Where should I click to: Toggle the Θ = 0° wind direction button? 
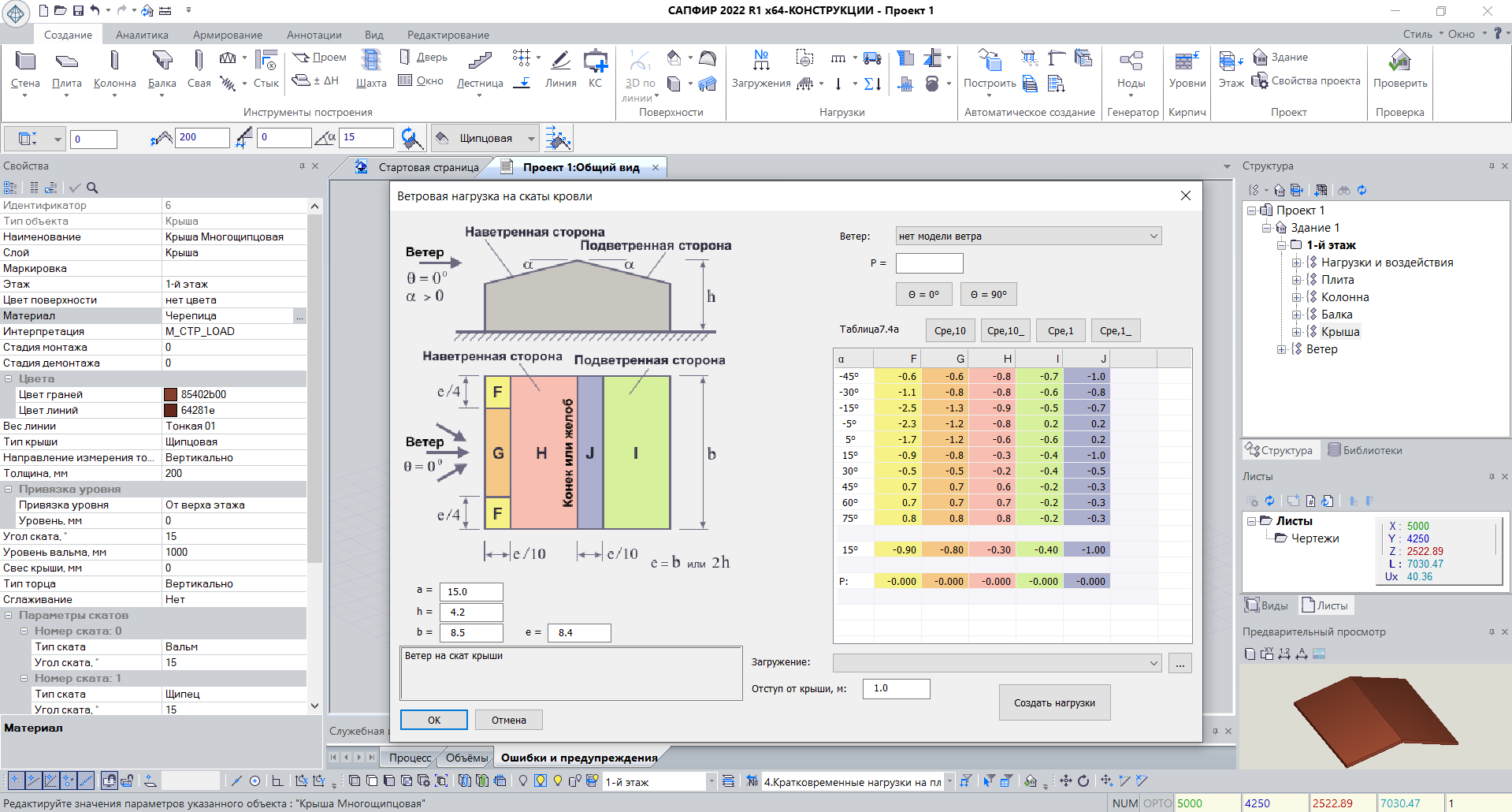923,294
